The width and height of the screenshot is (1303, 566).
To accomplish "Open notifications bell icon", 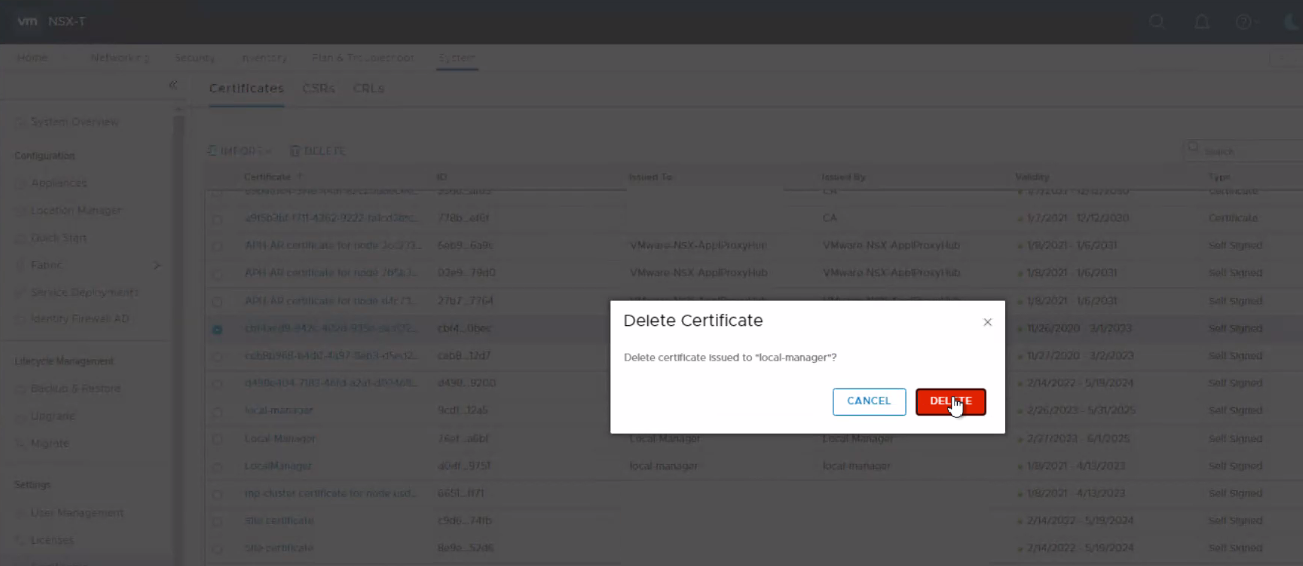I will click(1202, 22).
